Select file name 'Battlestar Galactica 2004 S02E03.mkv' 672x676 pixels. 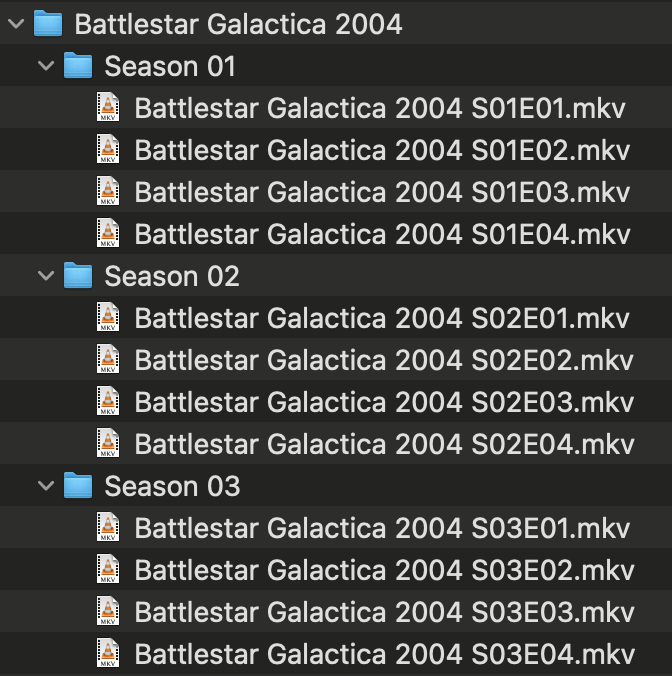[x=384, y=403]
